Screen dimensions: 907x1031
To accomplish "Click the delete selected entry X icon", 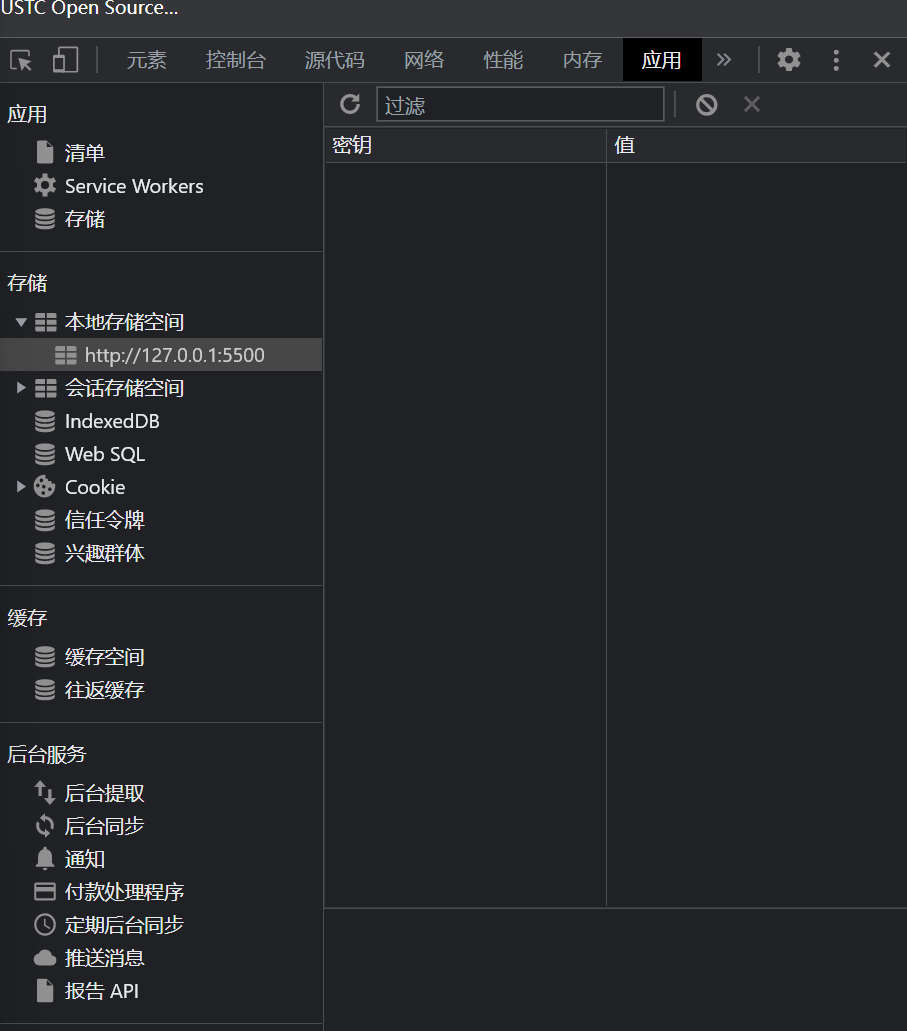I will [752, 104].
